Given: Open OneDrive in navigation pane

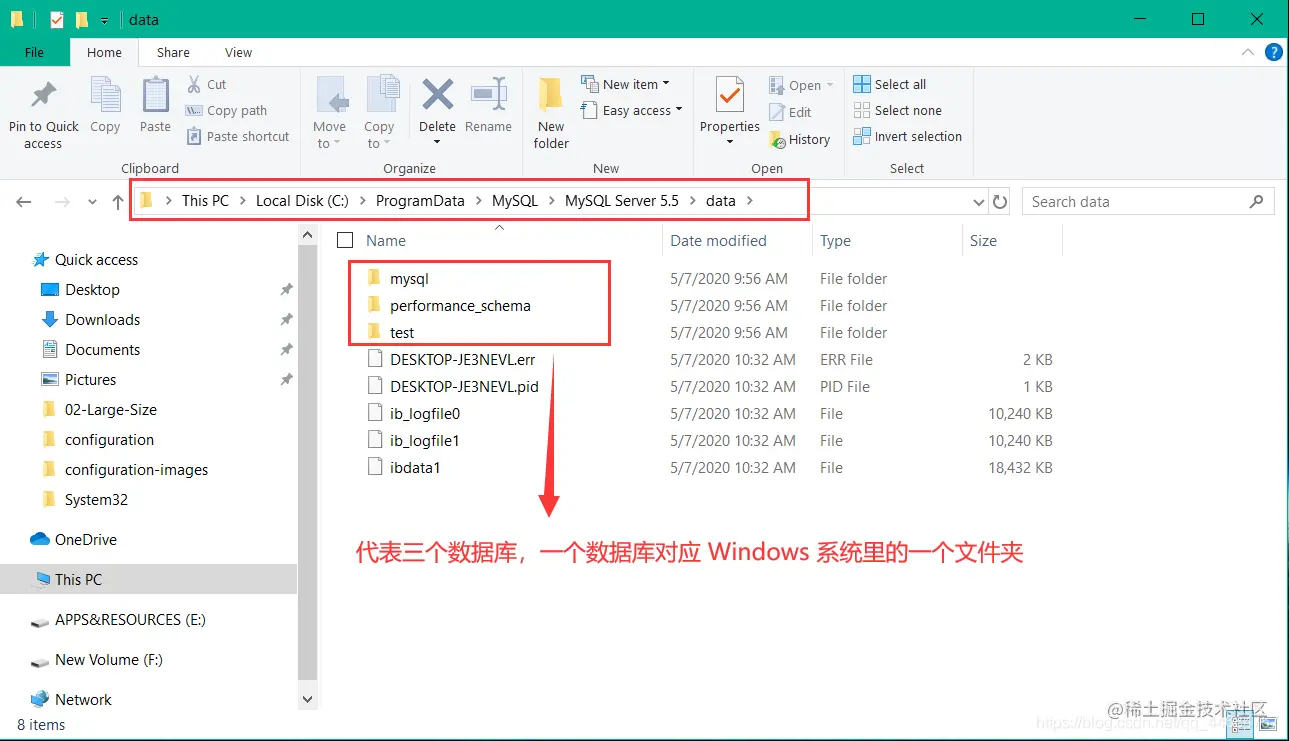Looking at the screenshot, I should (85, 540).
